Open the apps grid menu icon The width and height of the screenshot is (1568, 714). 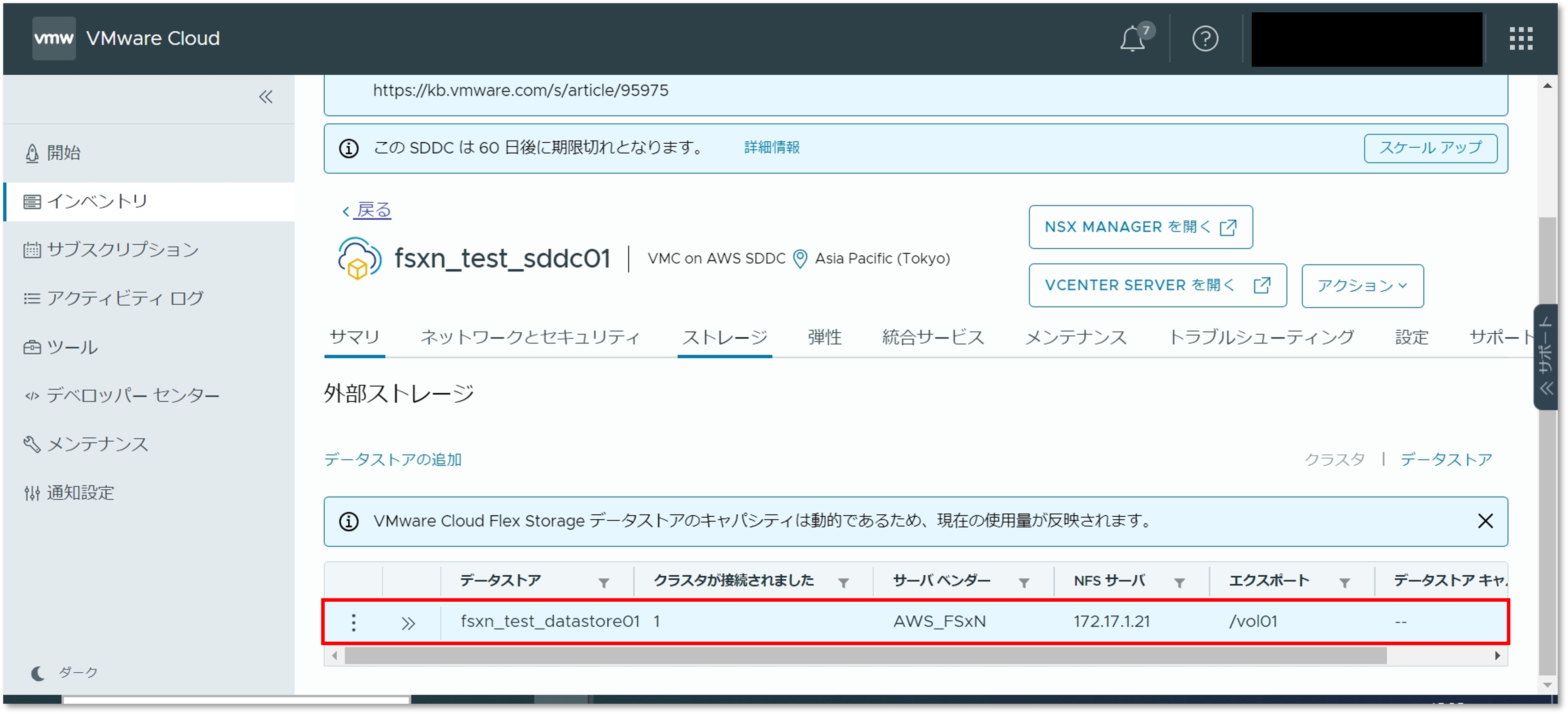coord(1521,39)
